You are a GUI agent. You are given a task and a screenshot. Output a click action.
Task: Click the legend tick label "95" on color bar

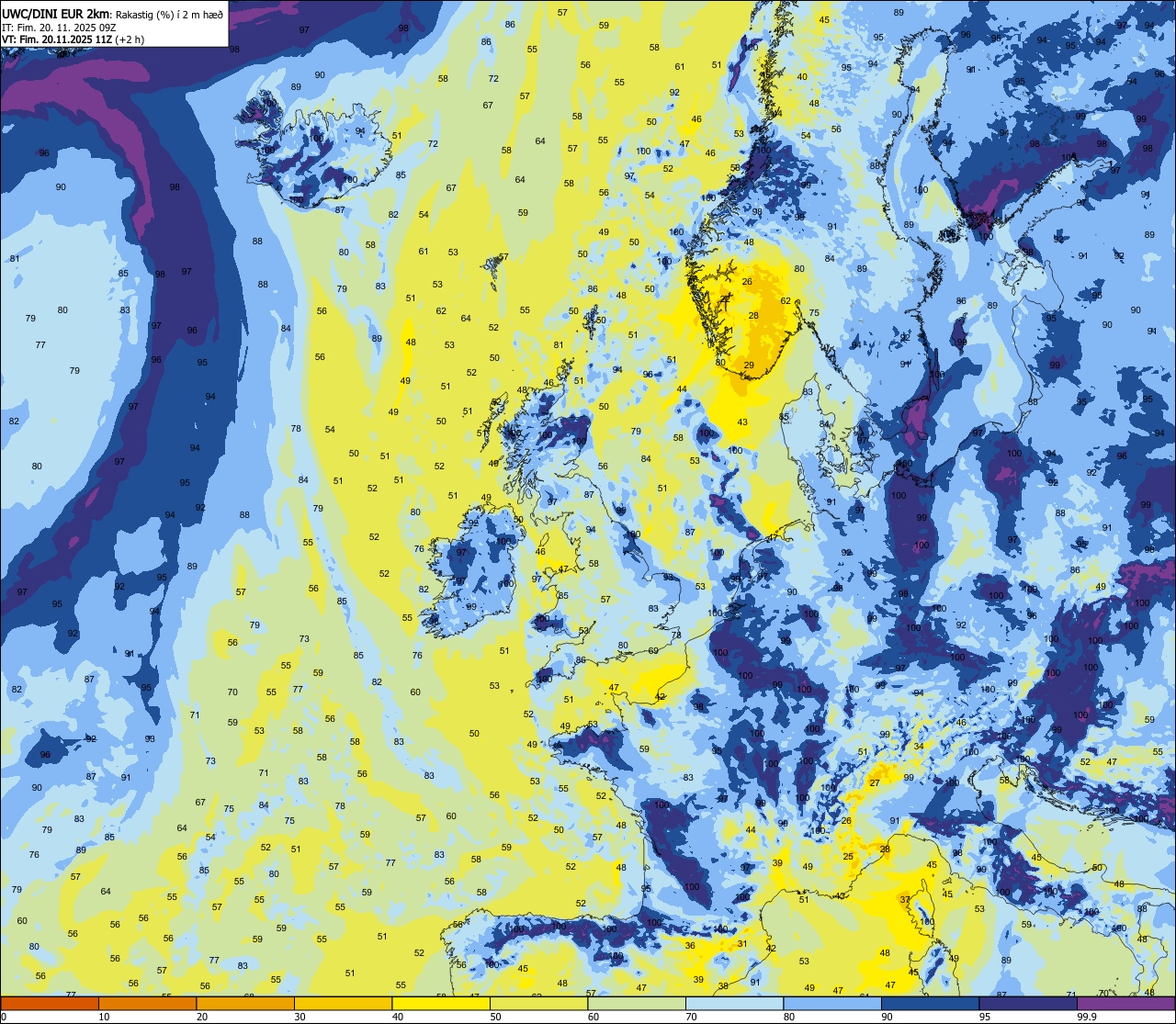tap(985, 1017)
